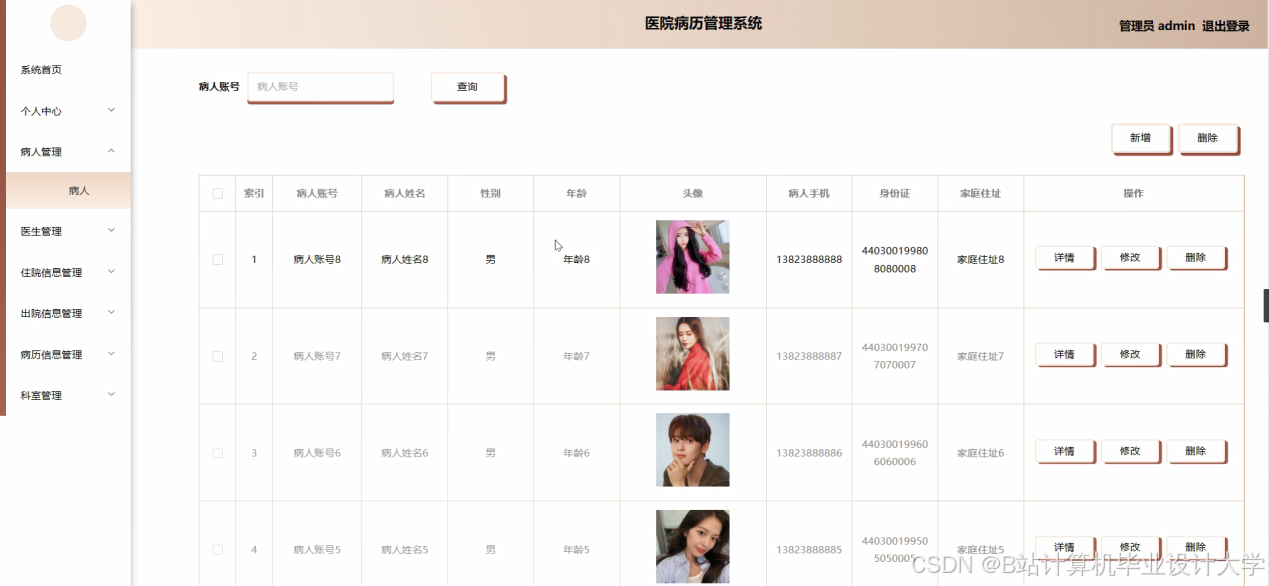Click the 性别 column header
The image size is (1269, 586).
pyautogui.click(x=490, y=193)
